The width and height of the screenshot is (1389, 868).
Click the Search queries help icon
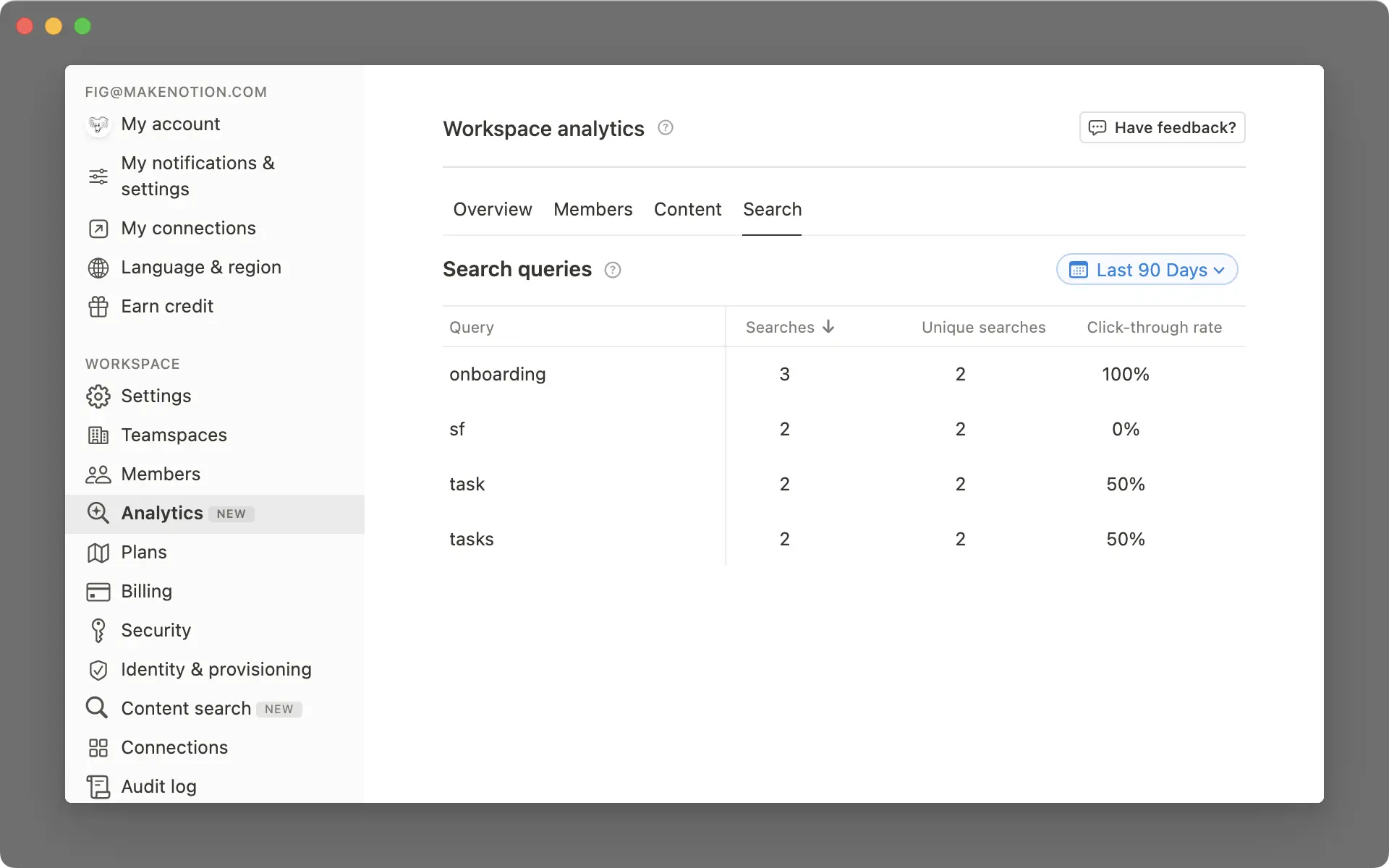click(x=613, y=270)
